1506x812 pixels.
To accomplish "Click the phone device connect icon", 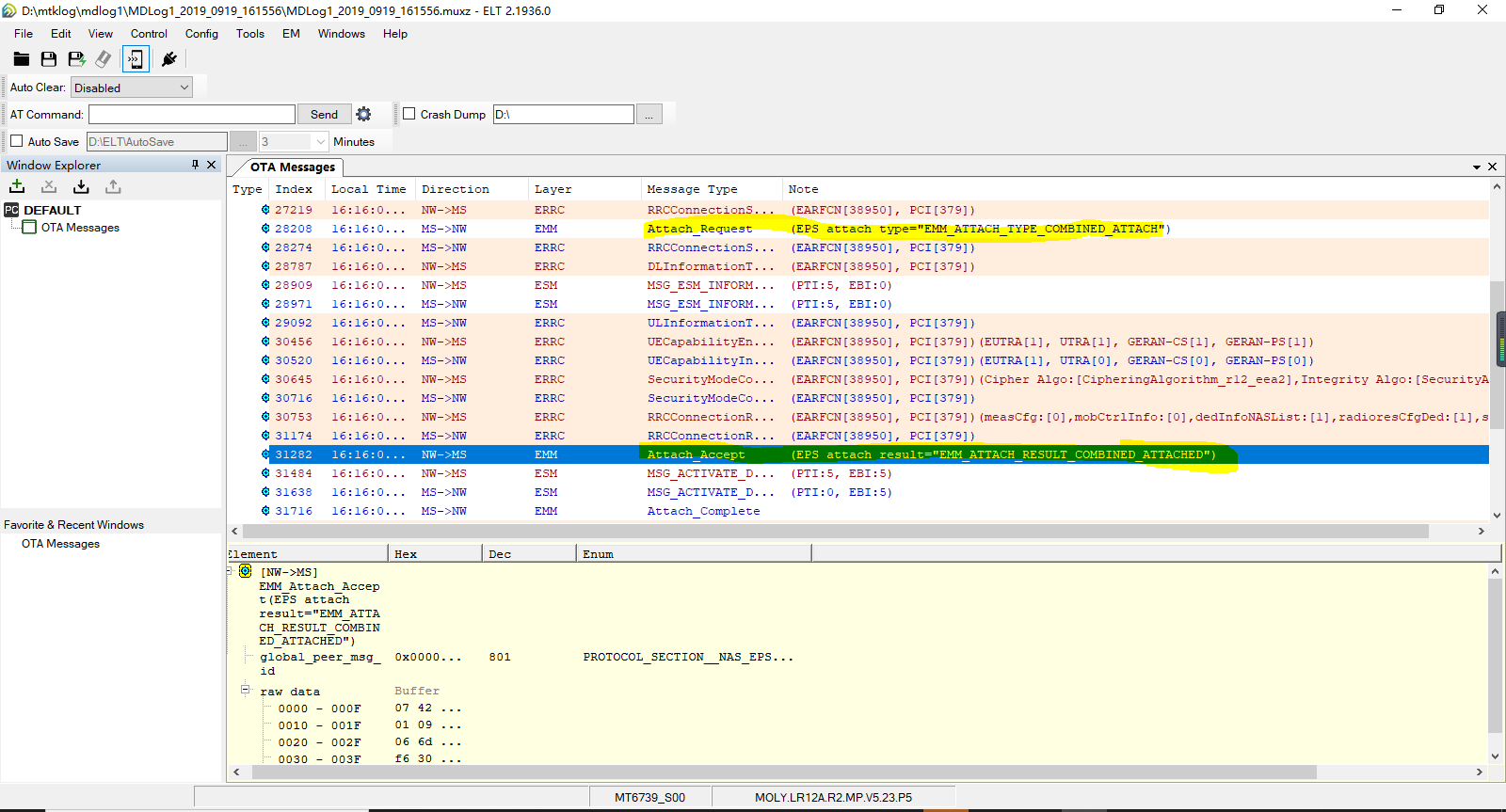I will tap(136, 59).
